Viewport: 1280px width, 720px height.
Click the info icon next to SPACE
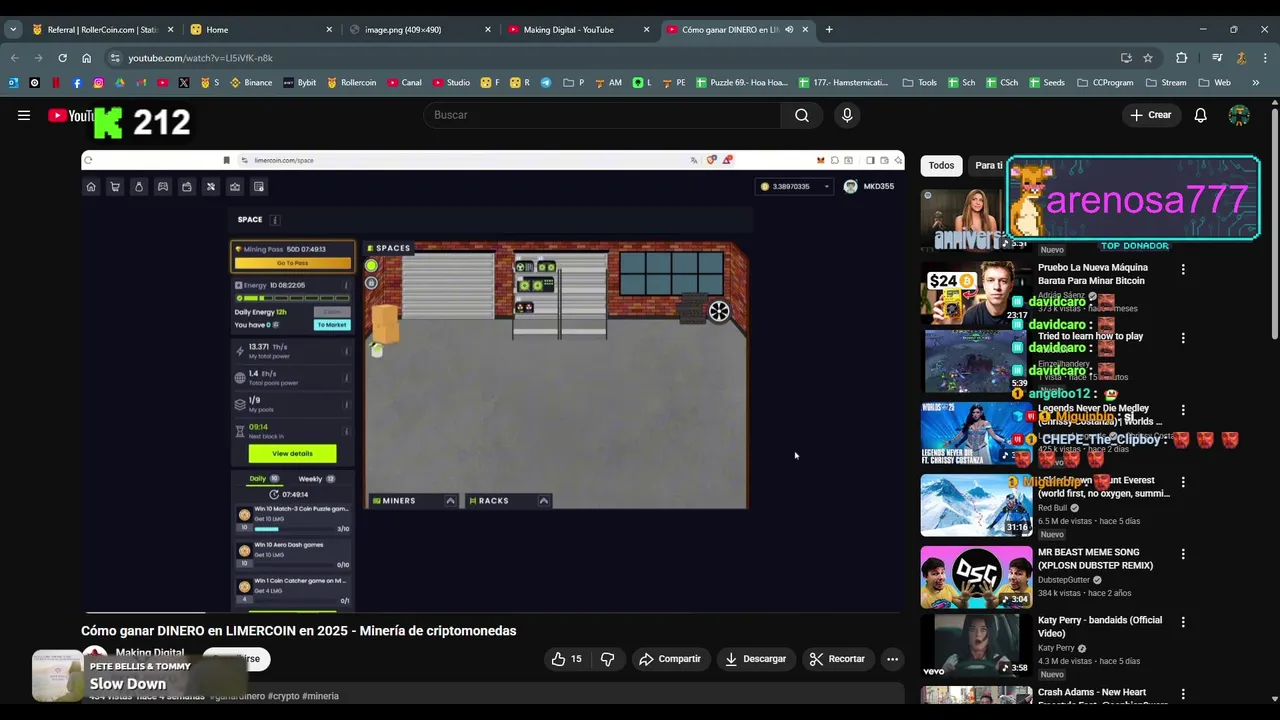click(275, 220)
